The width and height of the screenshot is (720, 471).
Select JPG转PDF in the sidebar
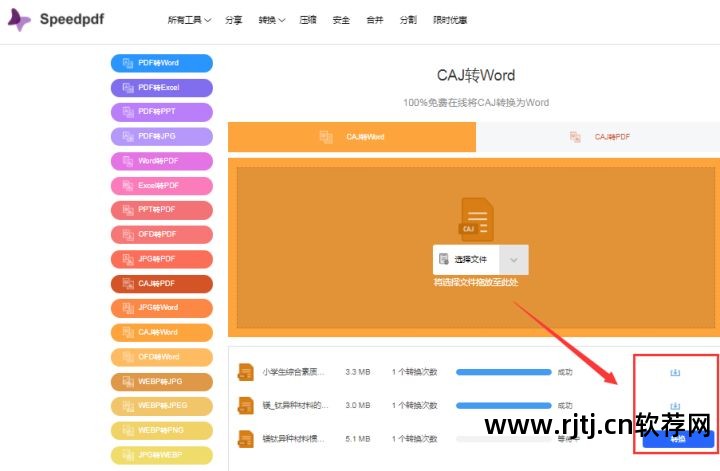(162, 259)
